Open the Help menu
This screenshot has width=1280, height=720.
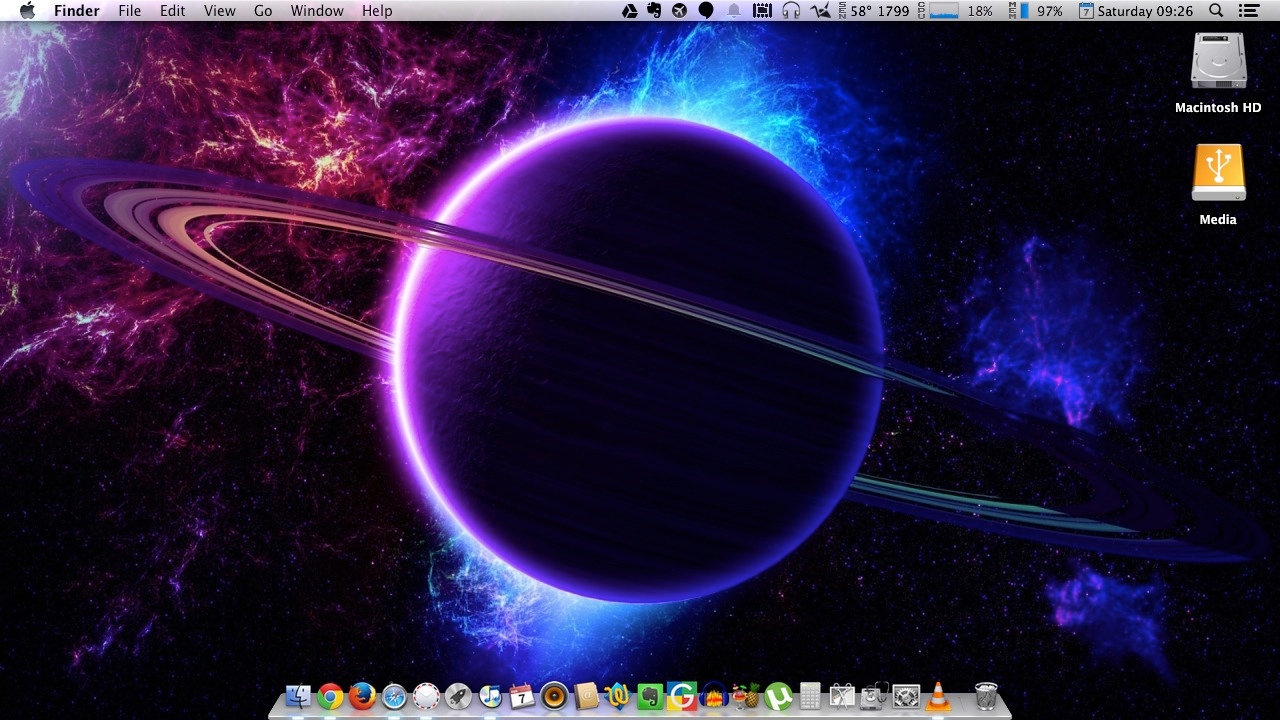[x=377, y=11]
